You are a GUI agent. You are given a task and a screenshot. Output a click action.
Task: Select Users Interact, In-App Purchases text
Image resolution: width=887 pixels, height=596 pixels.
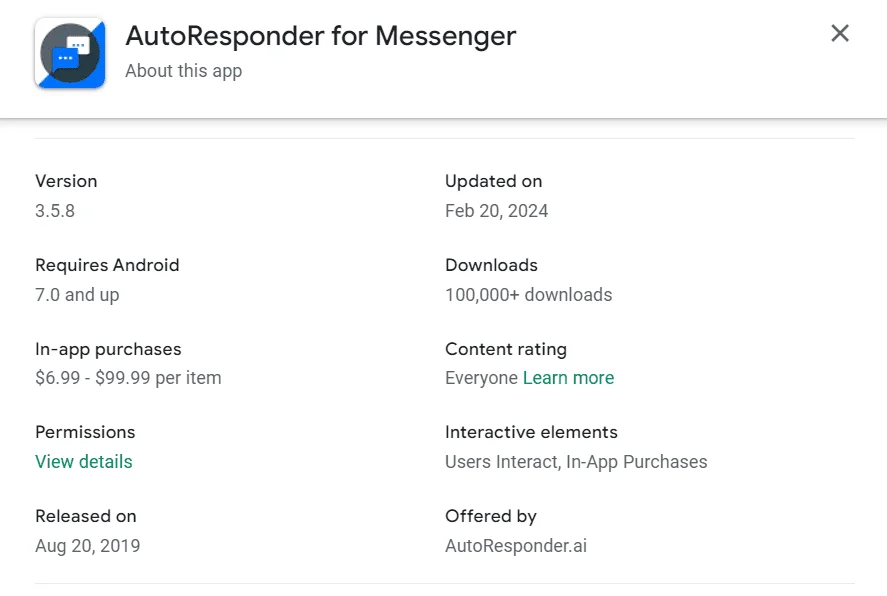click(576, 462)
